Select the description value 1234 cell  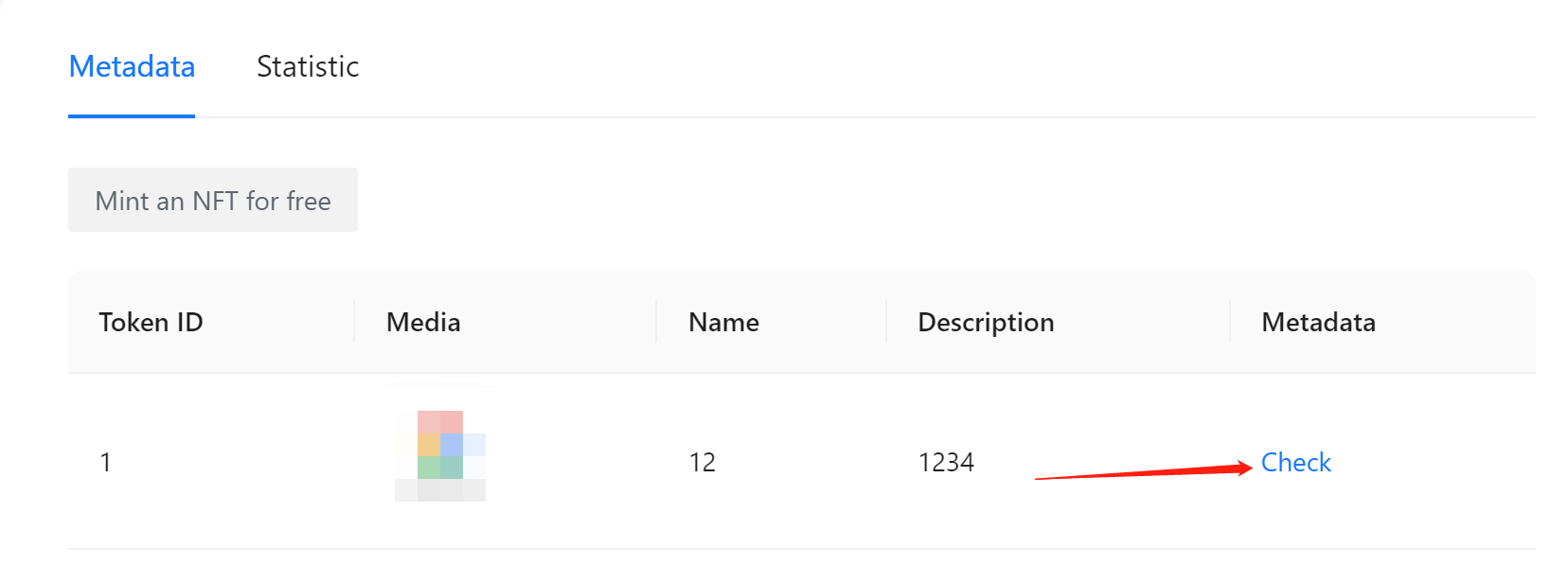tap(946, 462)
